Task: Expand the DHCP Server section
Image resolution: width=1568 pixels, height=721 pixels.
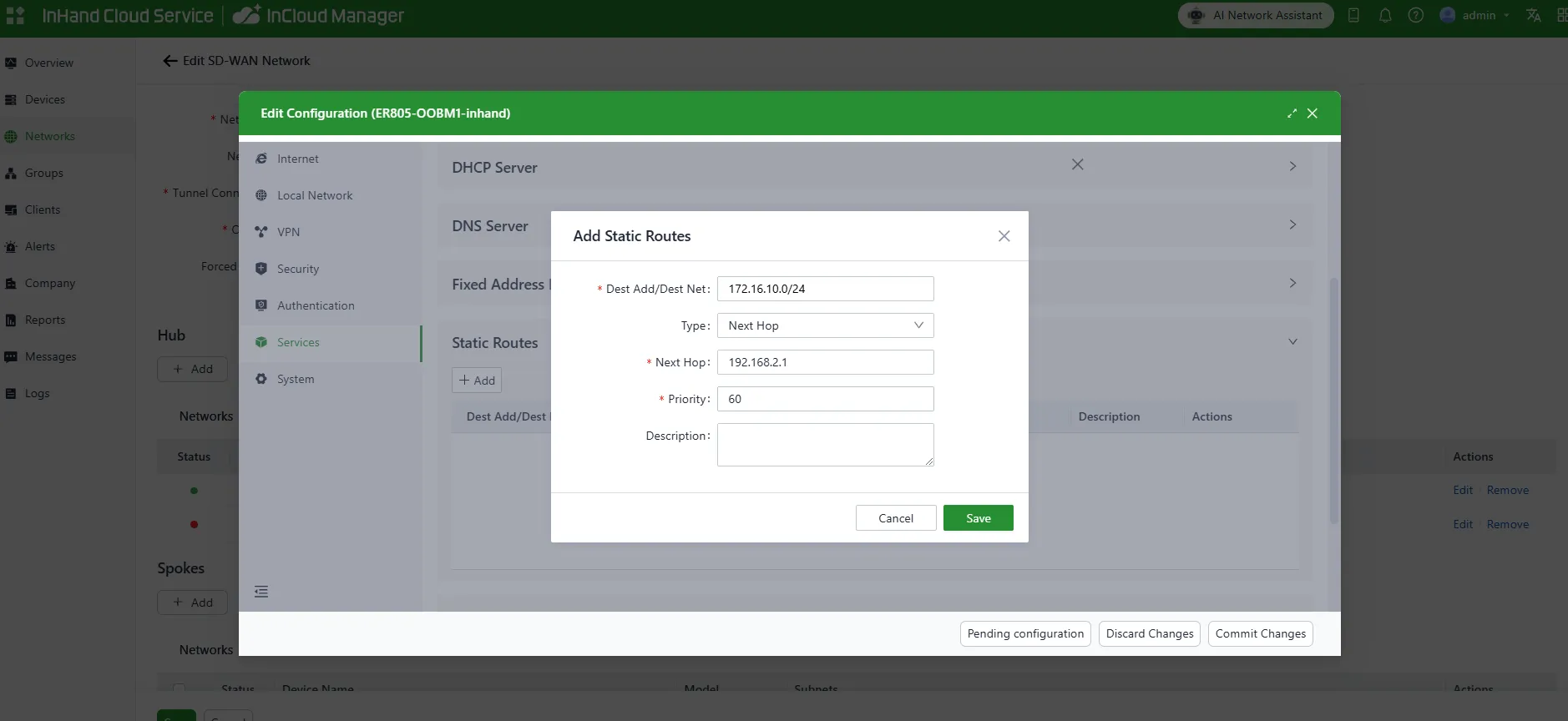Action: (x=1292, y=166)
